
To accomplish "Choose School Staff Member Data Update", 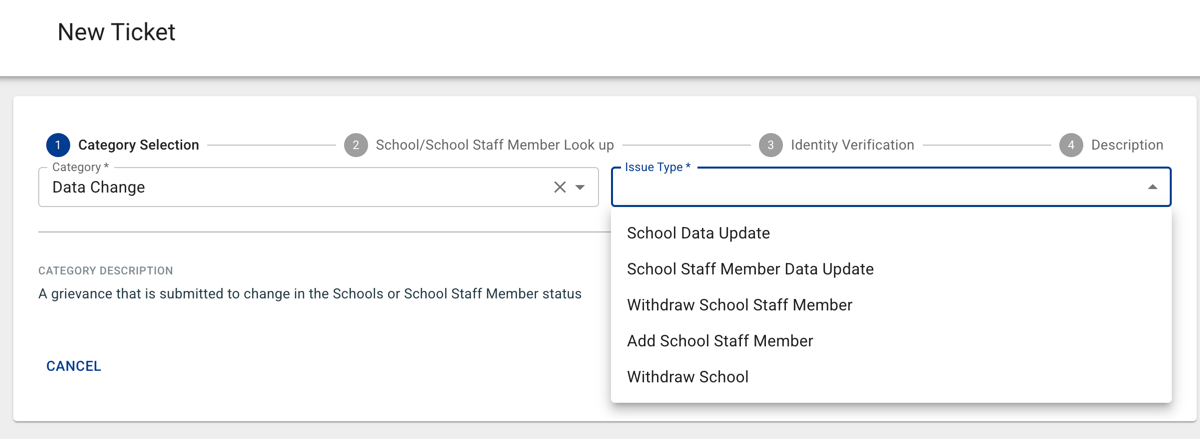I will [x=750, y=269].
